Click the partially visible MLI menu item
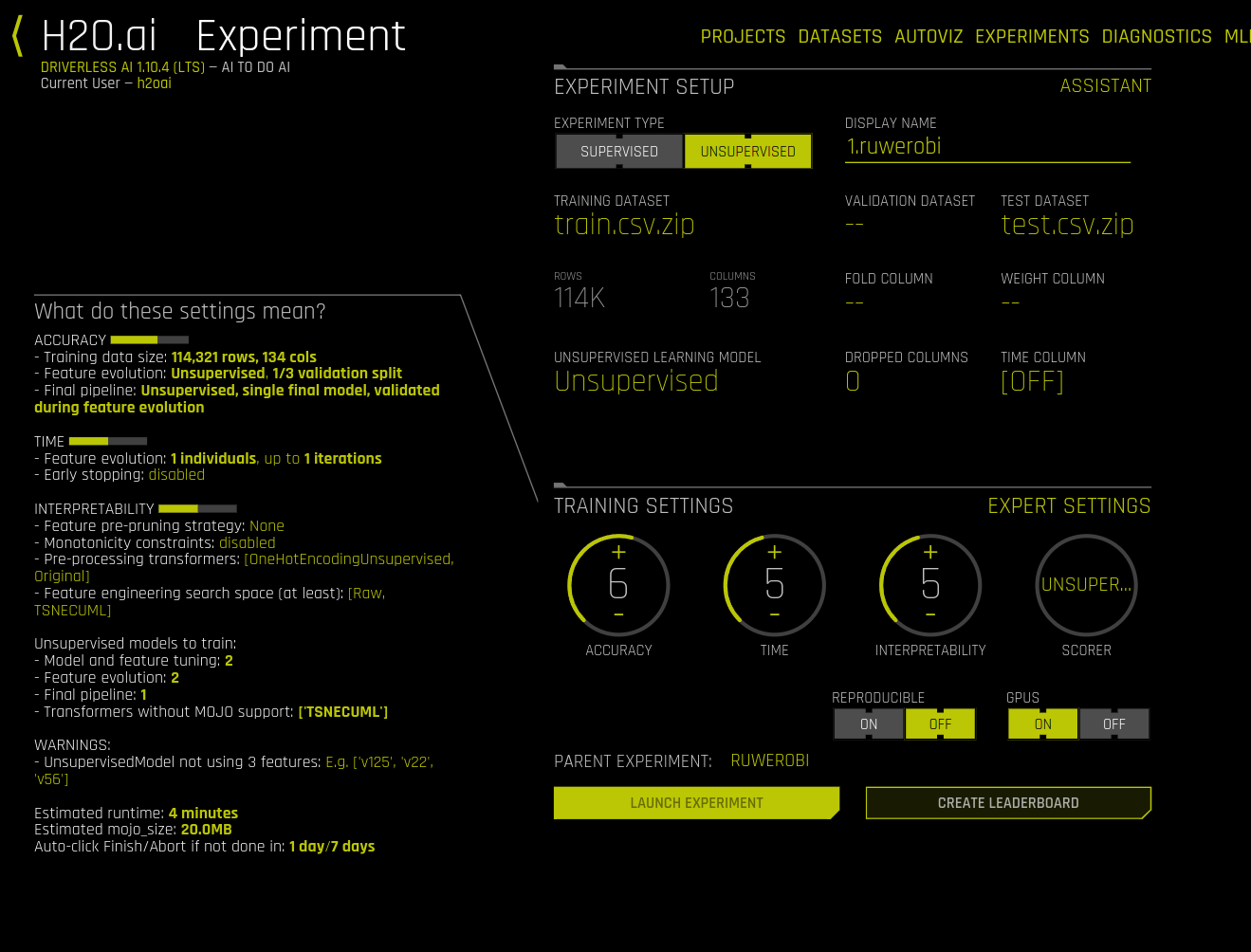Screen dimensions: 1251x952 click(1237, 37)
